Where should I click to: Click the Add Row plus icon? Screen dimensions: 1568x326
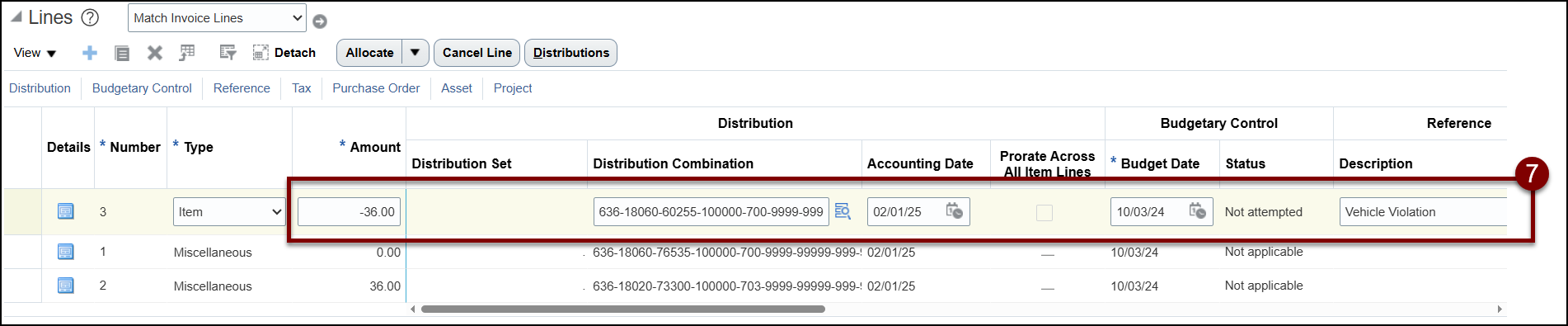tap(90, 53)
